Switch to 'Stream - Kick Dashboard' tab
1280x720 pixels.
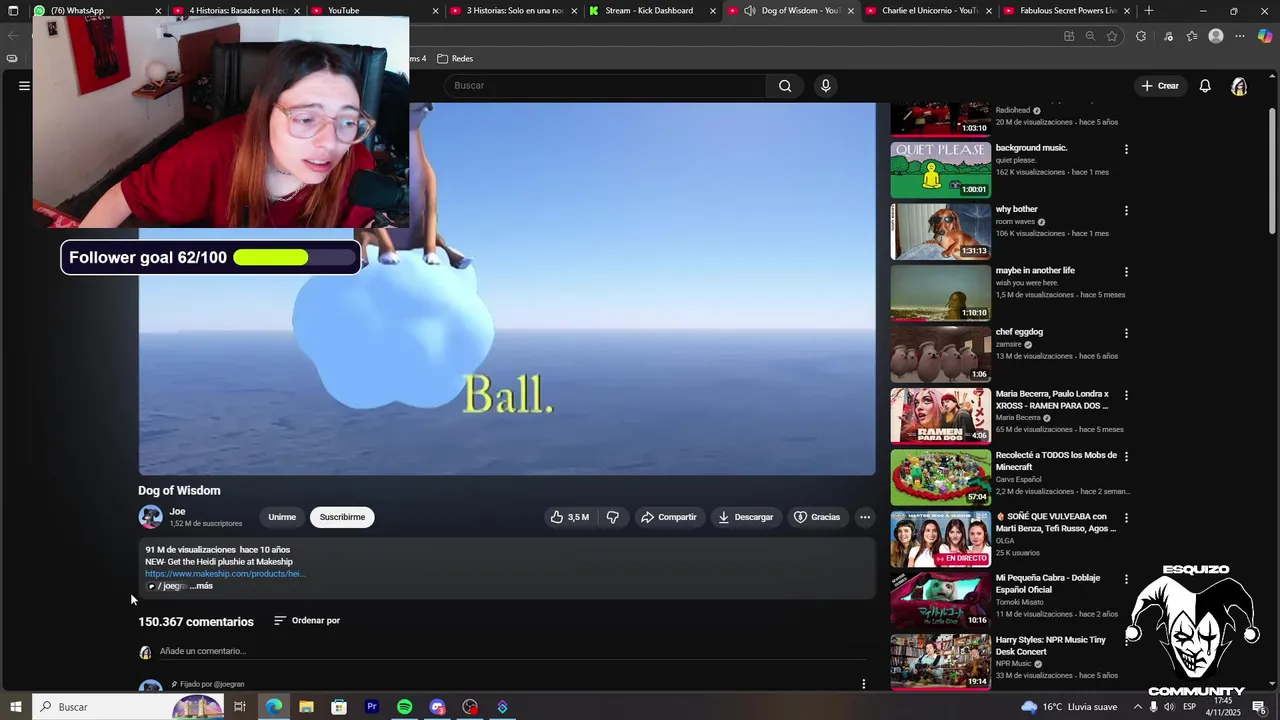[653, 11]
